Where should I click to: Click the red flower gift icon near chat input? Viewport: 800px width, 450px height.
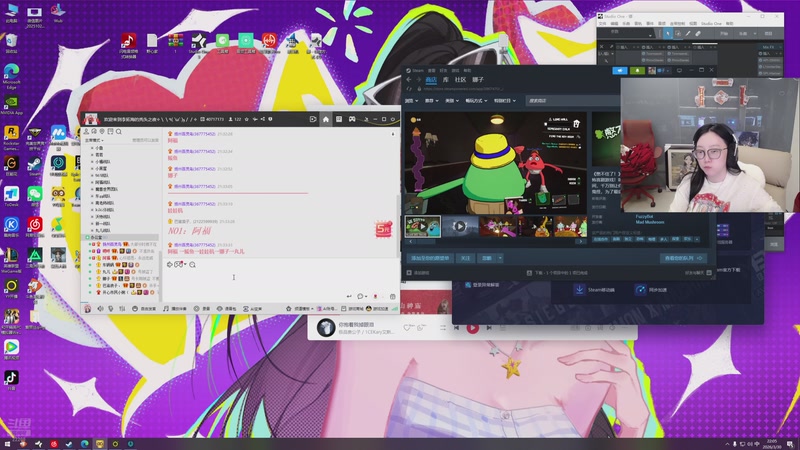(376, 296)
